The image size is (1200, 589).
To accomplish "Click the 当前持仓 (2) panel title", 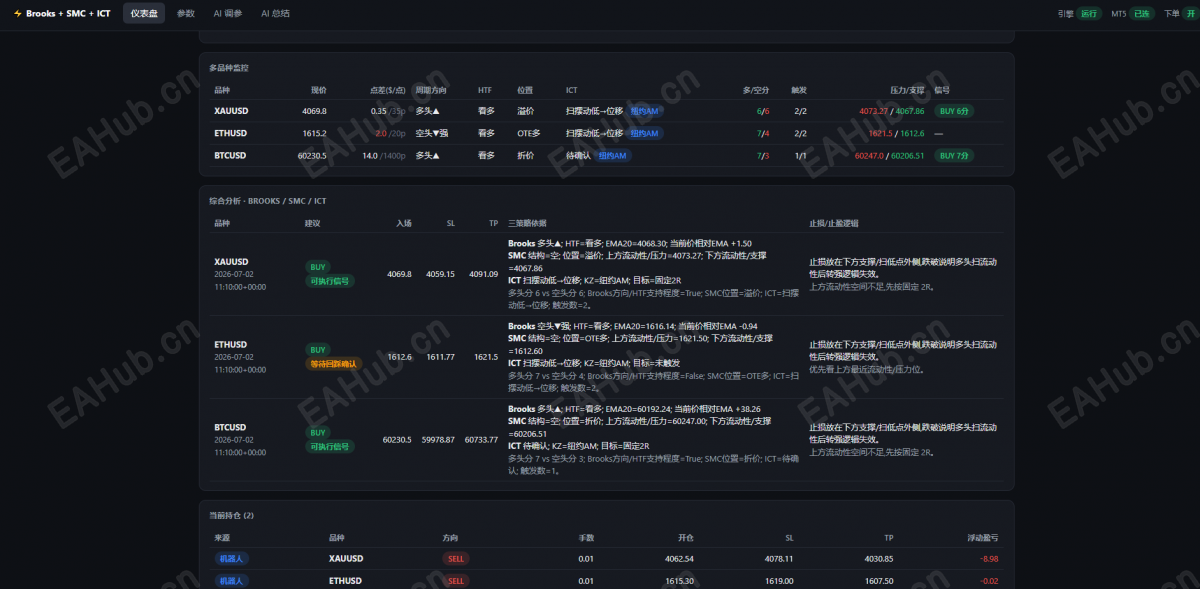I will [x=231, y=515].
